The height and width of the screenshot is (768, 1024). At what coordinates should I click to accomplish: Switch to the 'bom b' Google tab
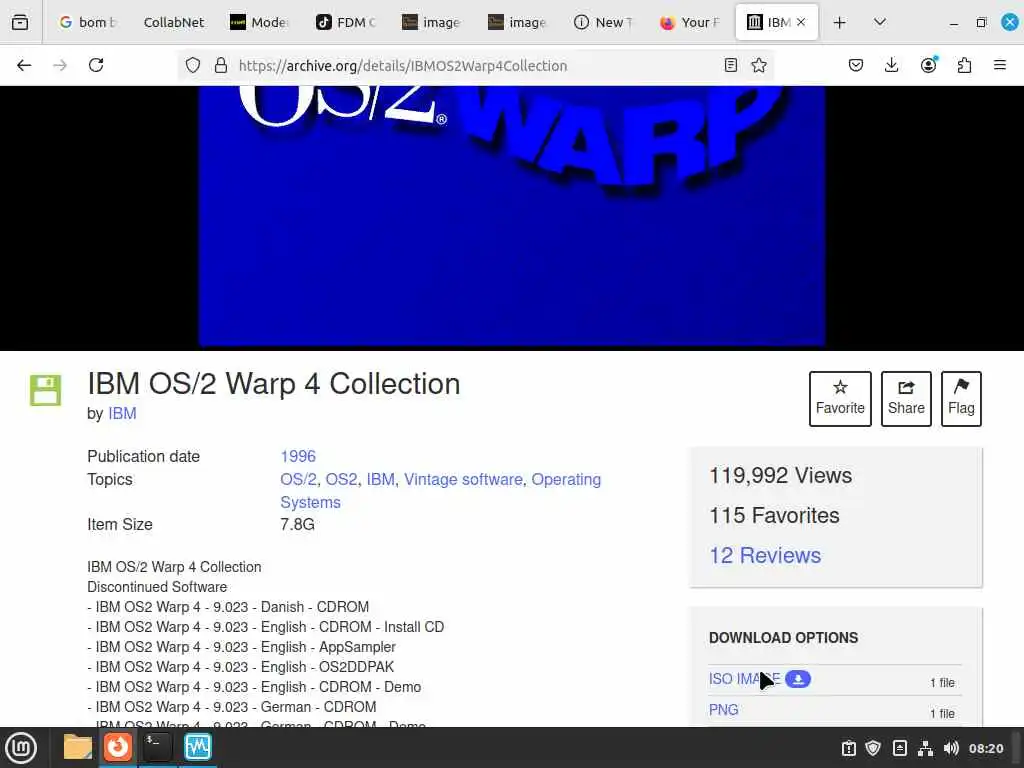pos(88,22)
